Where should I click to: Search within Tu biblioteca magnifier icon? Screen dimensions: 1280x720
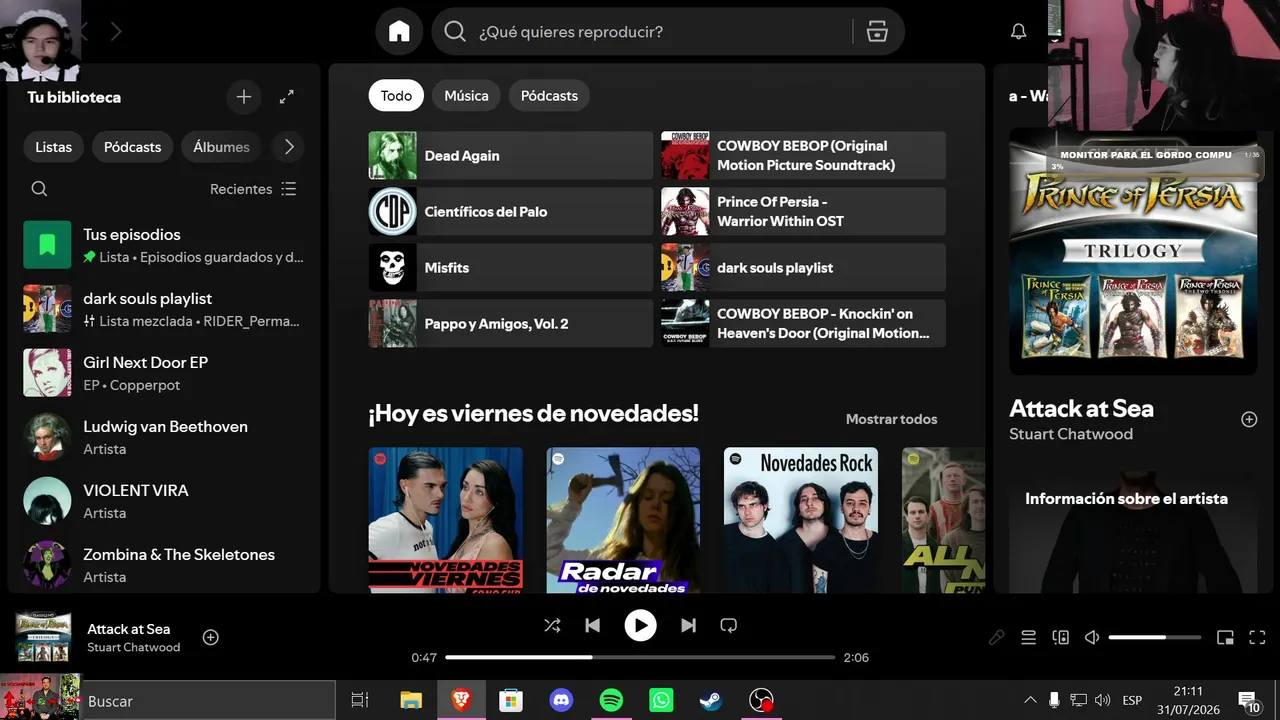coord(39,189)
